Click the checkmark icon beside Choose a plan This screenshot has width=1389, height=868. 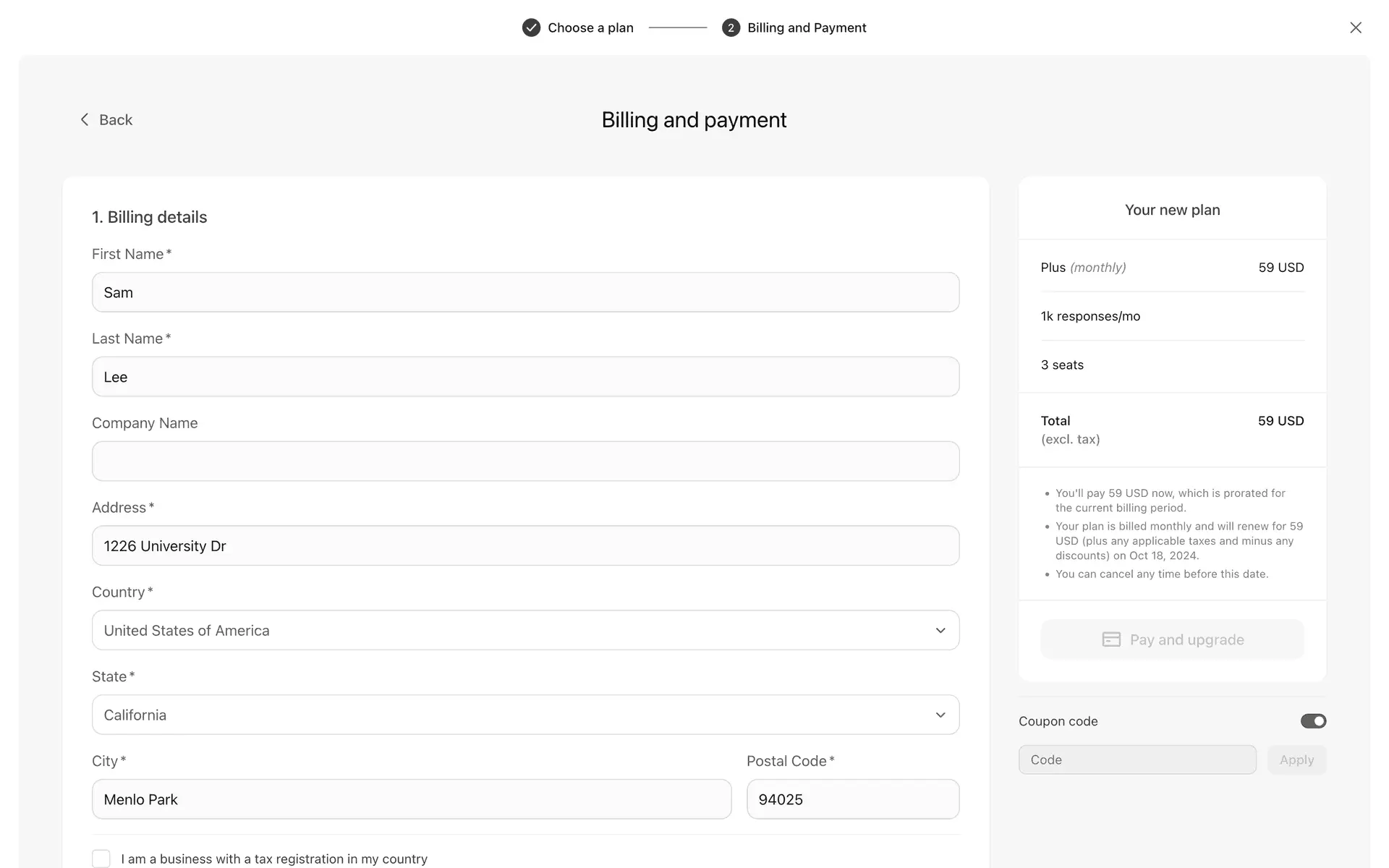pyautogui.click(x=531, y=27)
